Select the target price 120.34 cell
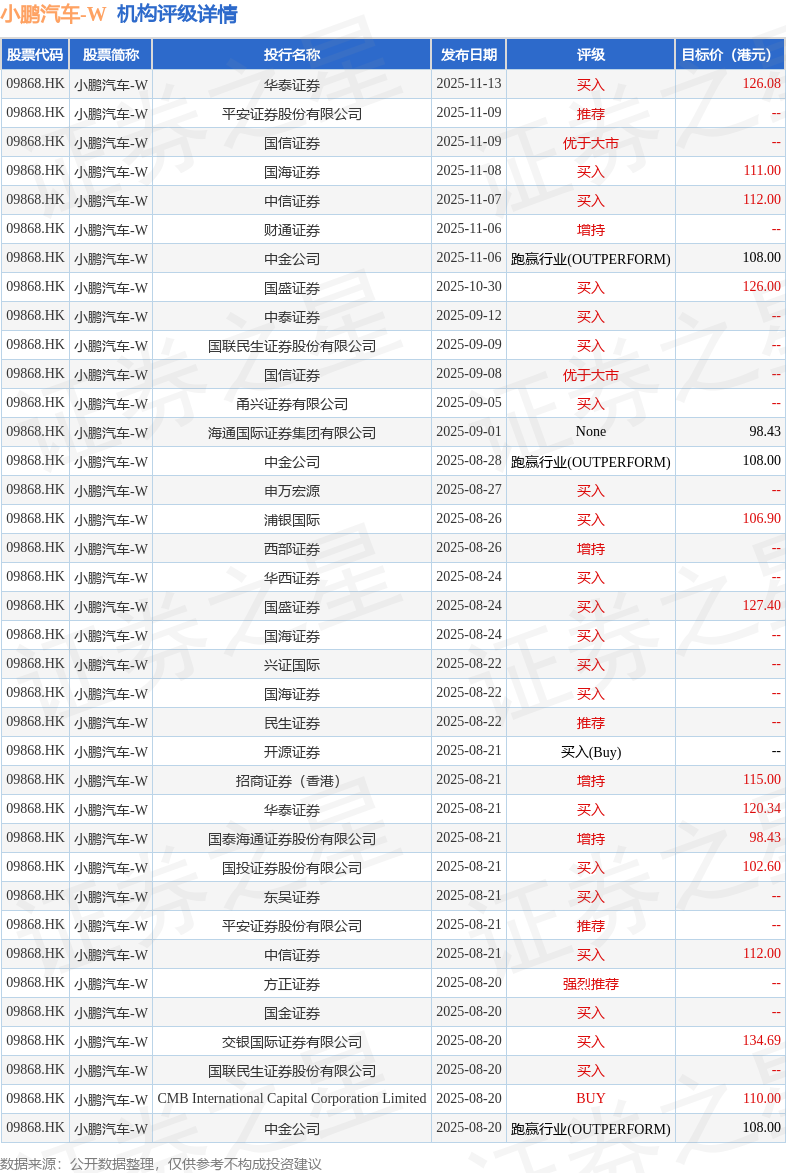 tap(730, 809)
